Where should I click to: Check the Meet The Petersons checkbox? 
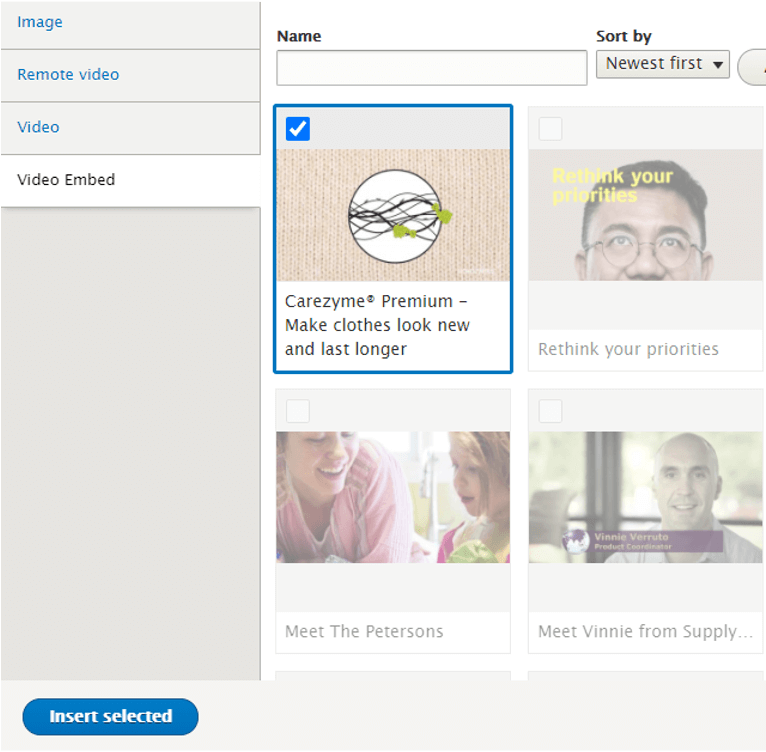tap(298, 411)
